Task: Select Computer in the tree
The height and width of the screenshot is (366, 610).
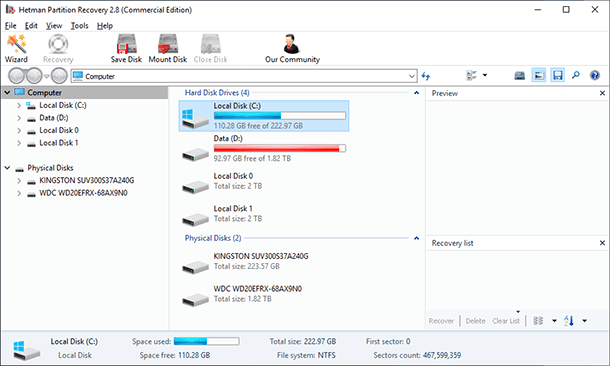Action: pyautogui.click(x=44, y=93)
